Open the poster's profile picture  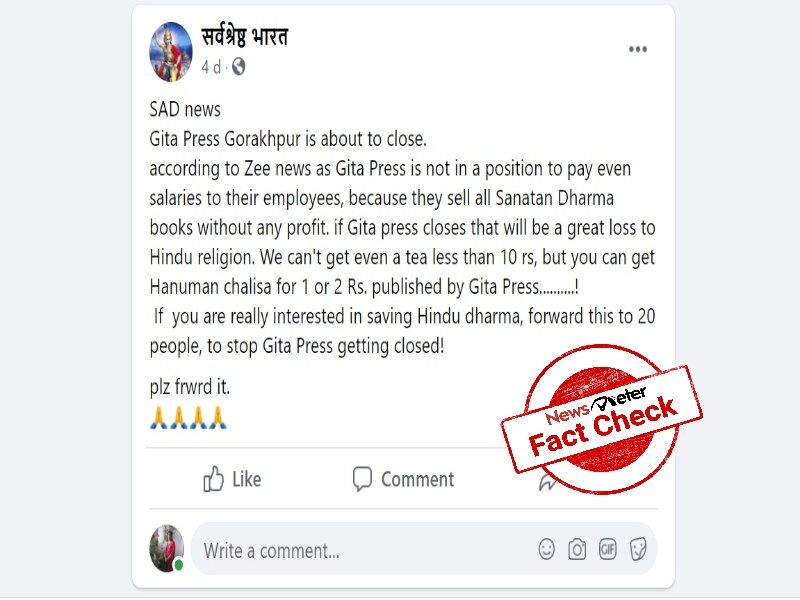(170, 52)
